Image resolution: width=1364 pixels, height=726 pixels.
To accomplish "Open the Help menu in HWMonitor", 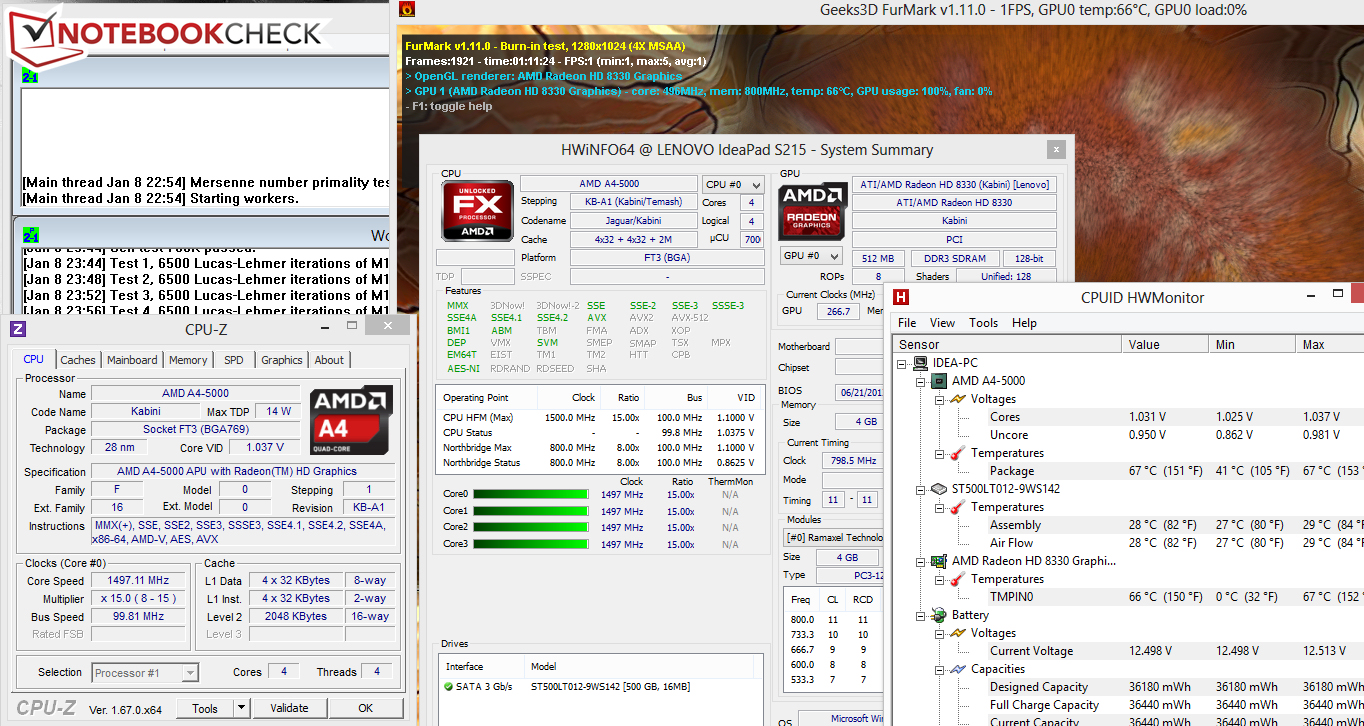I will tap(1024, 323).
